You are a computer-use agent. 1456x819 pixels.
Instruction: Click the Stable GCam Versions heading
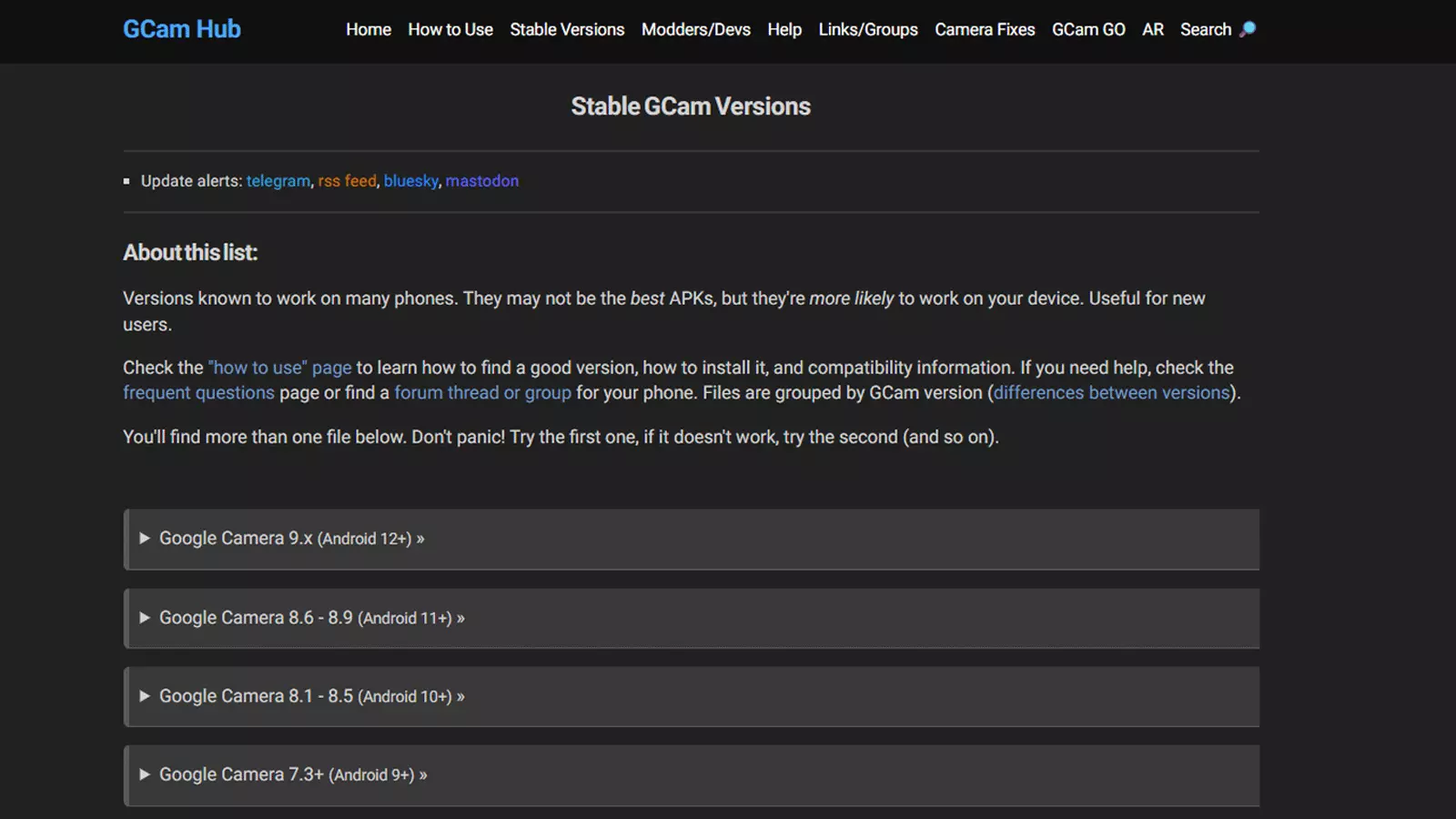click(691, 106)
